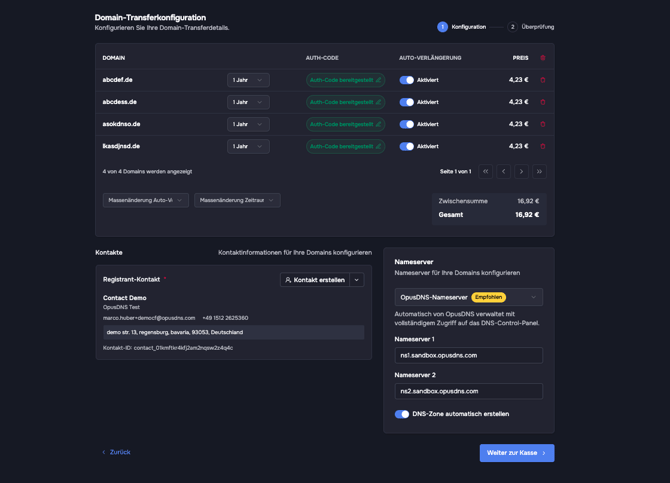Focus the Nameserver 1 field
Viewport: 670px width, 483px height.
pos(469,355)
